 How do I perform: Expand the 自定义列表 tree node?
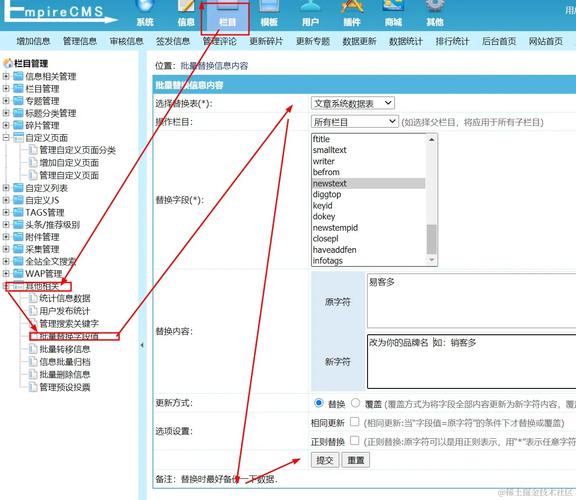[x=6, y=188]
